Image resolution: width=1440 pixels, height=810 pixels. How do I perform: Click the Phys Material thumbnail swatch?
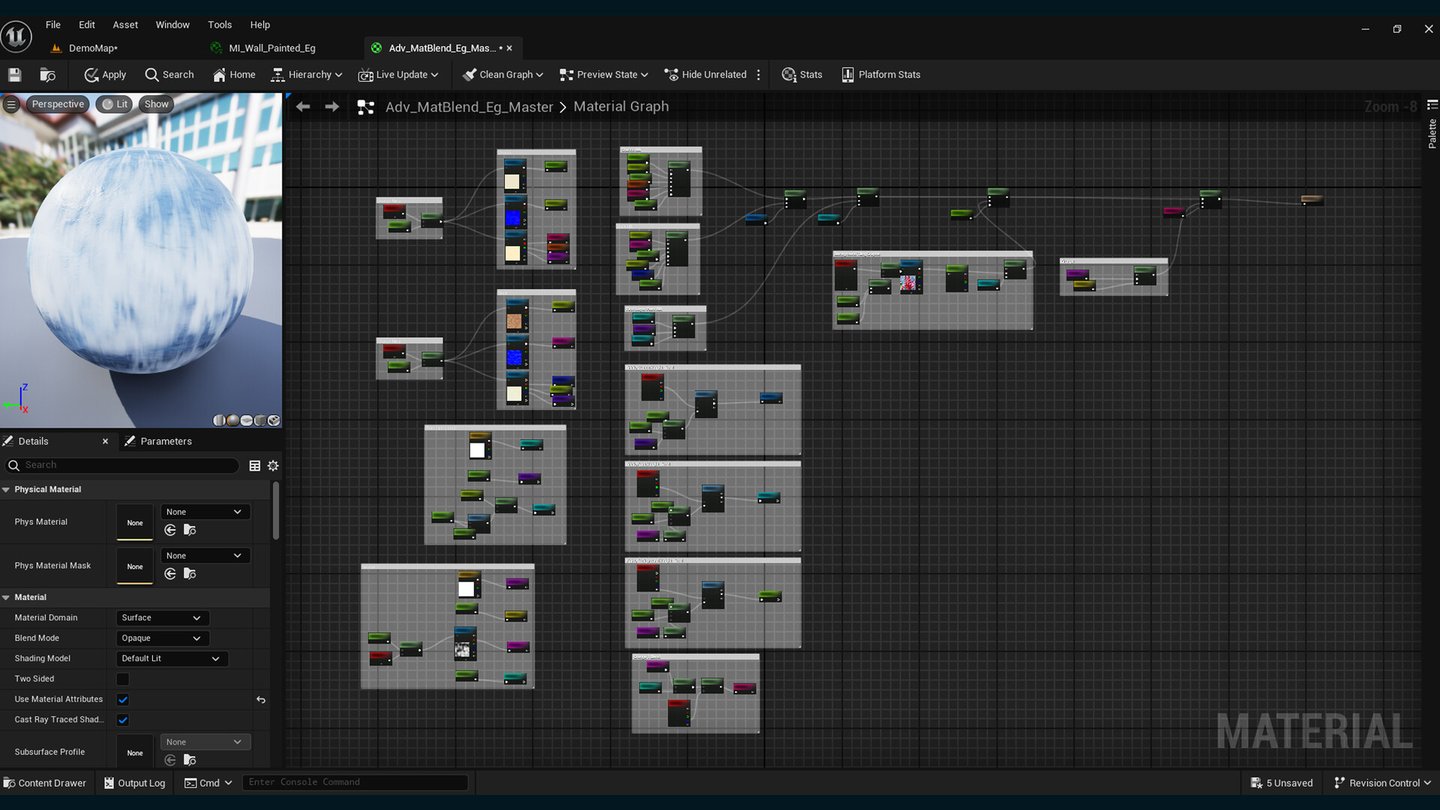click(135, 522)
